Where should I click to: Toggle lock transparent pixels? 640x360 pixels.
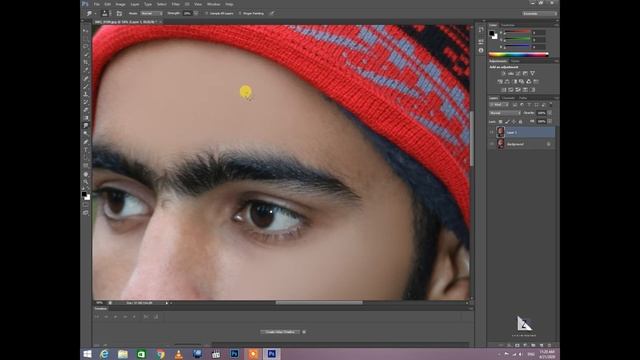500,122
